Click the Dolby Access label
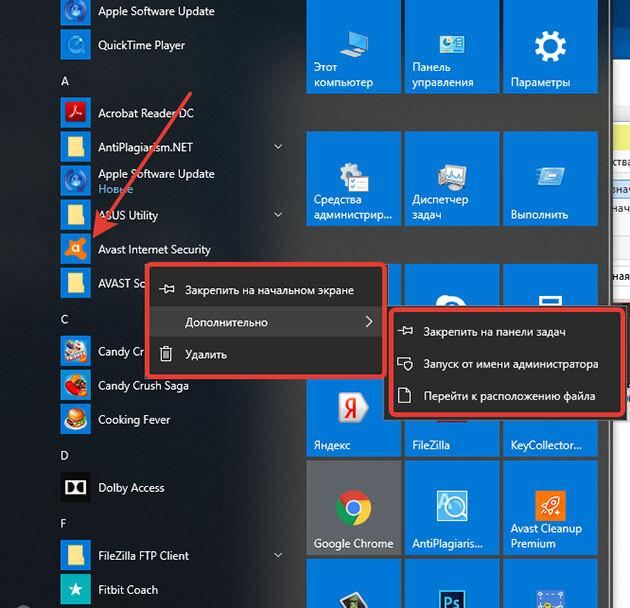630x608 pixels. [131, 487]
